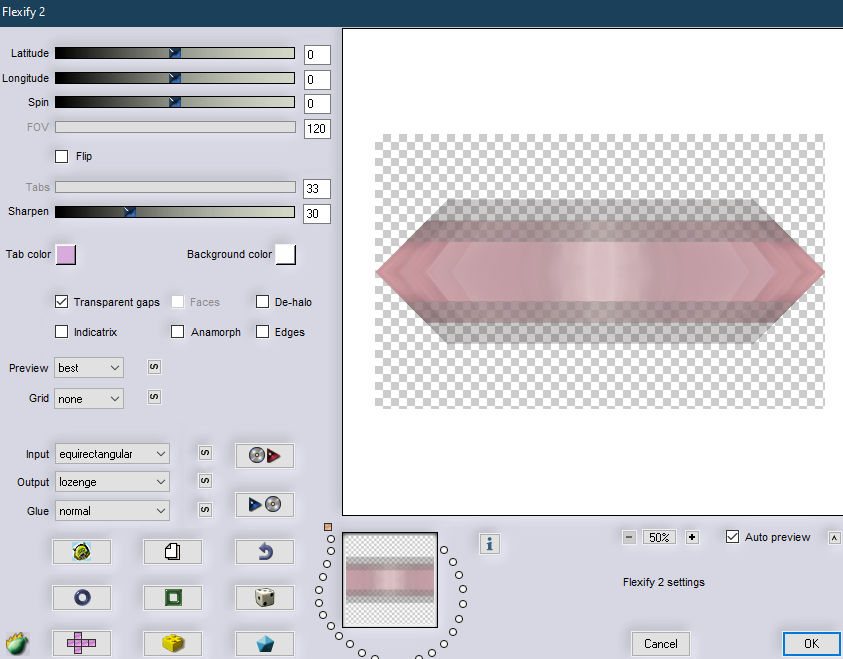
Task: Click the blue undo arrow button
Action: pos(265,551)
